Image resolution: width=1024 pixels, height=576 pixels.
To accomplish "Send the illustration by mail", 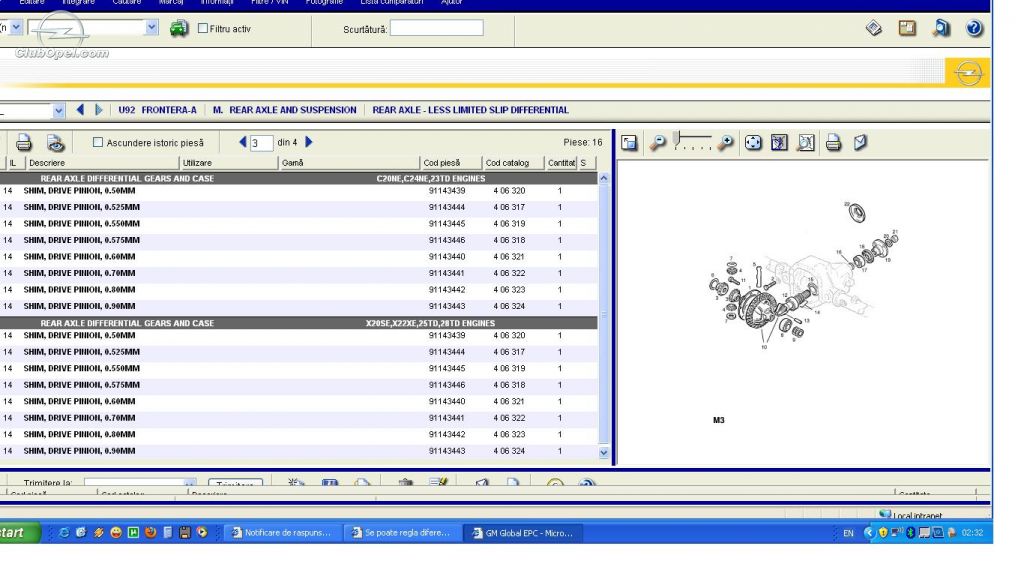I will [x=860, y=142].
